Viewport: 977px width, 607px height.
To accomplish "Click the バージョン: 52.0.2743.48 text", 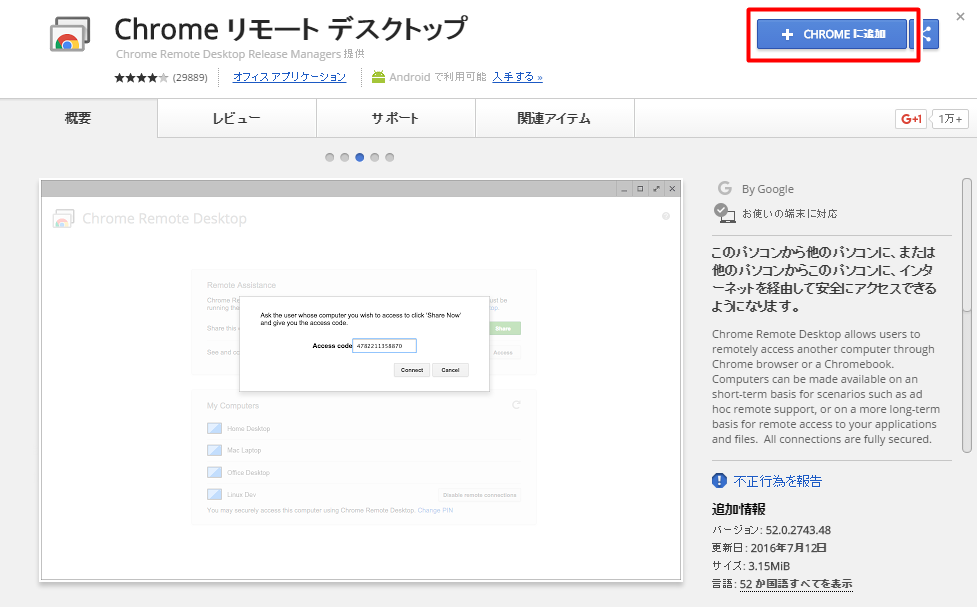I will click(771, 530).
